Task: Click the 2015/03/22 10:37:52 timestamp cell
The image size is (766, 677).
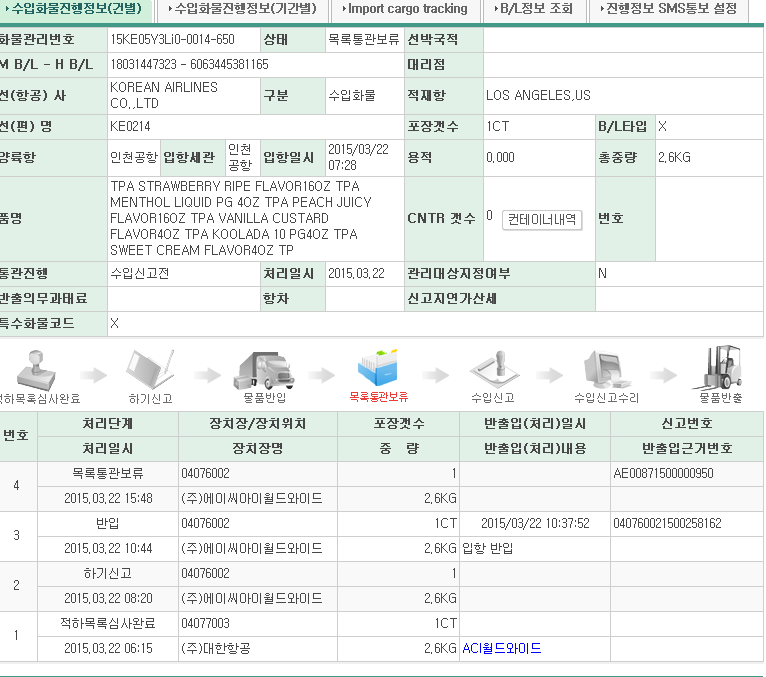Action: [x=535, y=524]
